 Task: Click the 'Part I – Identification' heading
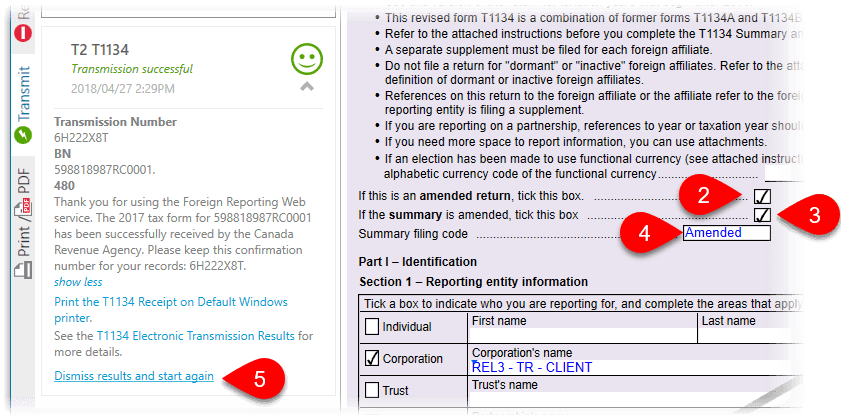[x=417, y=262]
